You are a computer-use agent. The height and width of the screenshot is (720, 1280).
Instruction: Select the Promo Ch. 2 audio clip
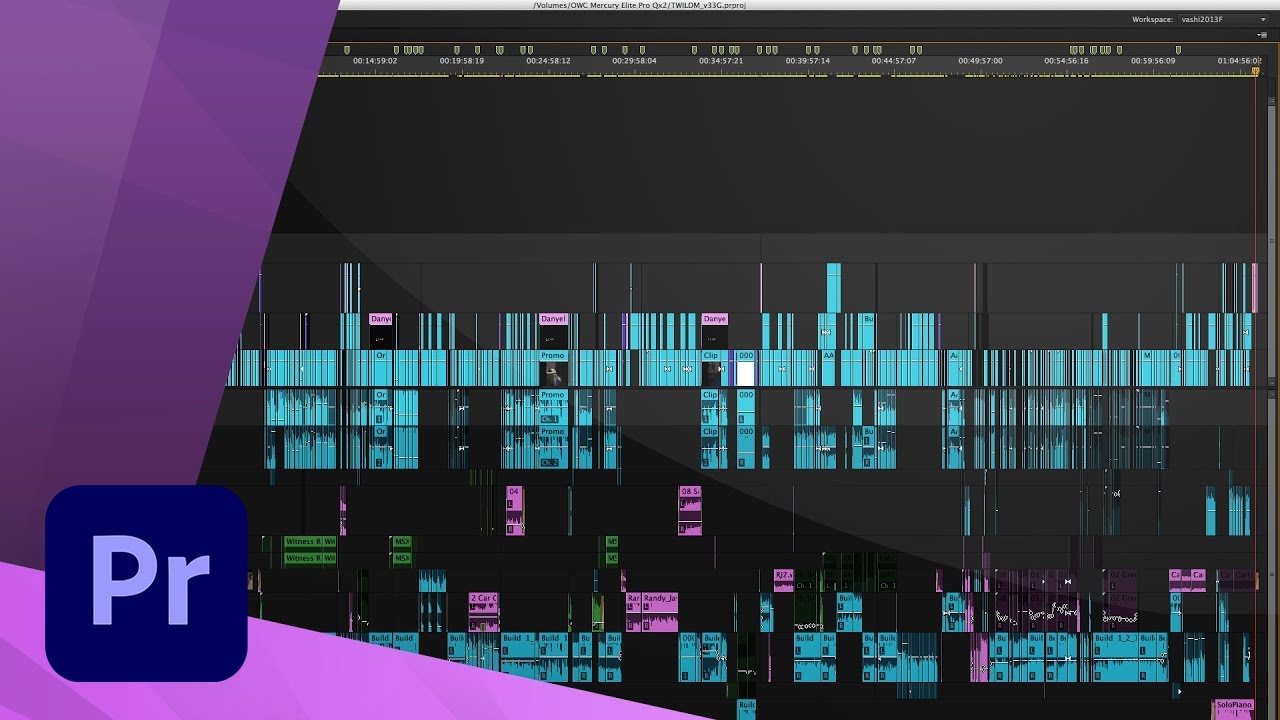tap(553, 449)
